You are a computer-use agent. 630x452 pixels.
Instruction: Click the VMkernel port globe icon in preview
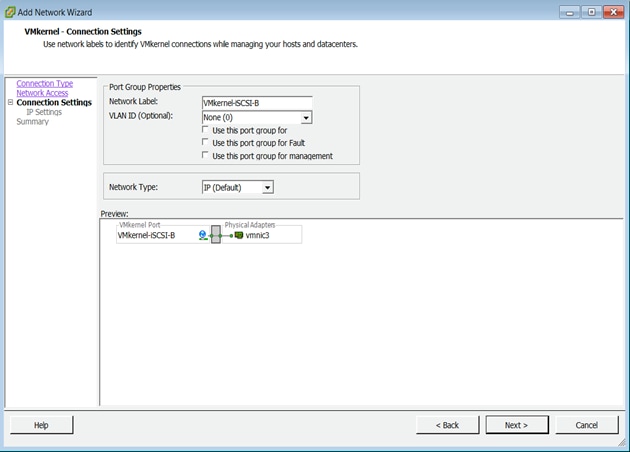pyautogui.click(x=203, y=235)
